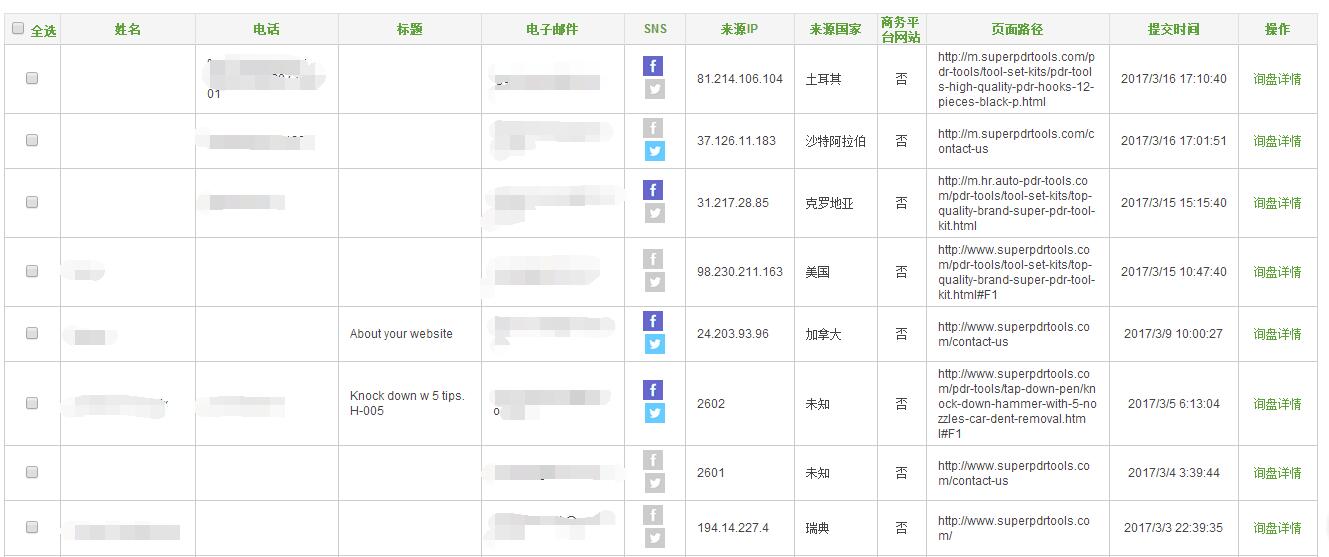Image resolution: width=1329 pixels, height=557 pixels.
Task: Click Twitter icon in the 24.203.93.96 row
Action: tap(654, 344)
